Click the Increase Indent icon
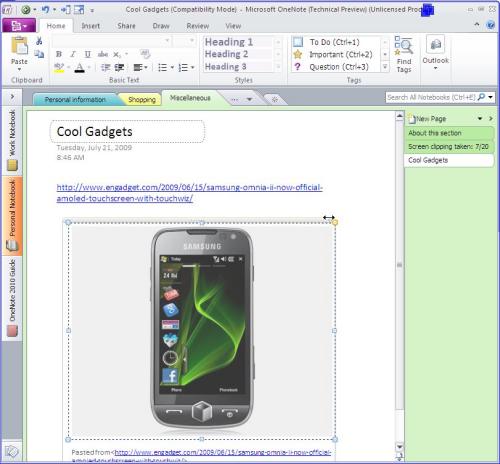 pos(119,68)
